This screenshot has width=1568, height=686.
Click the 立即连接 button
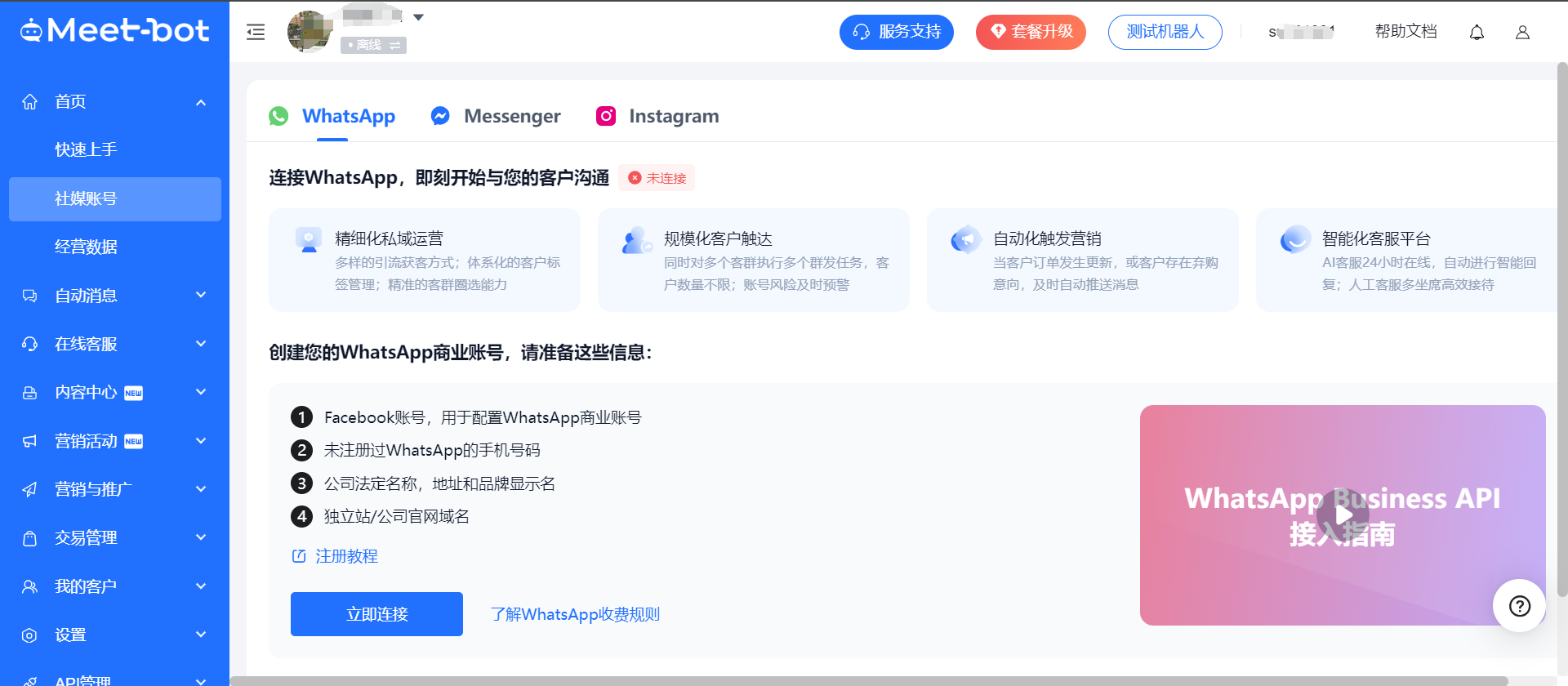(376, 614)
